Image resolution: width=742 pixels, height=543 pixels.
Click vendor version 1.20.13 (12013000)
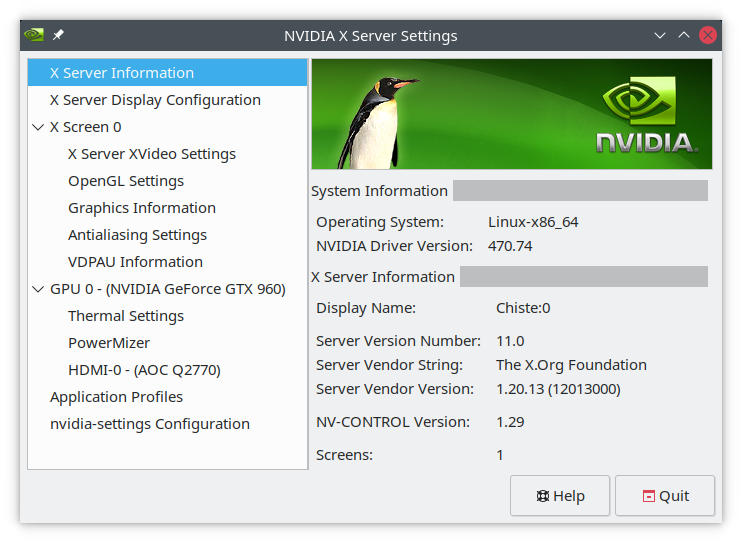(x=558, y=389)
